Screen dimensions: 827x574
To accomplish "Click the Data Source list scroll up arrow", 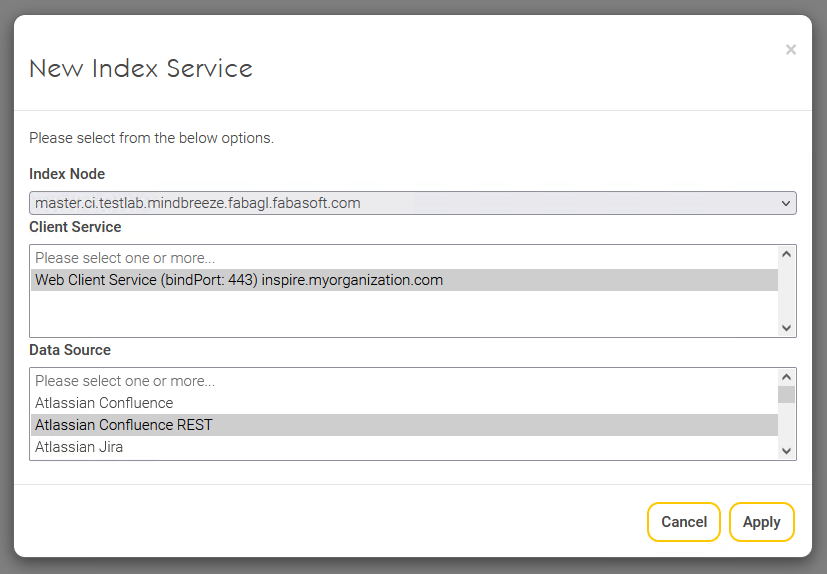I will [786, 377].
